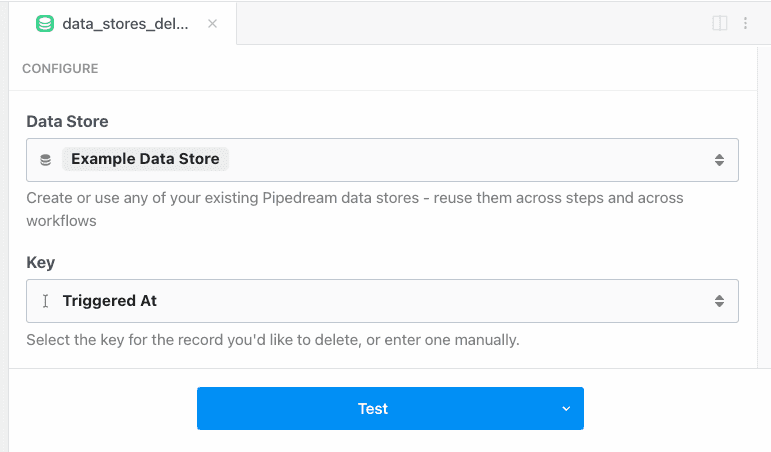Screen dimensions: 771x452
Task: Open the vertical three-dot options menu
Action: (745, 23)
